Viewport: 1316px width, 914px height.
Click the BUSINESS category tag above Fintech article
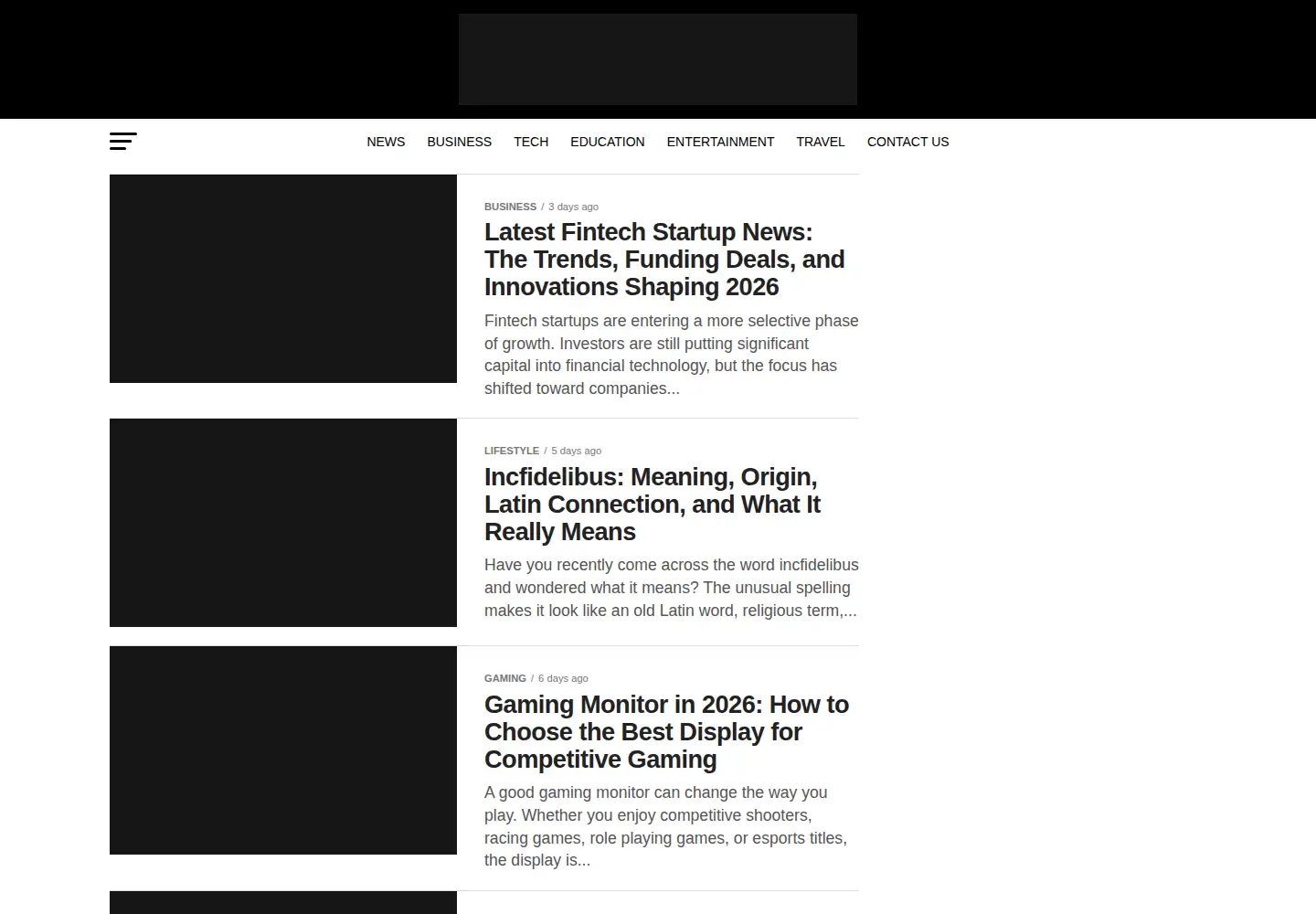pyautogui.click(x=510, y=207)
